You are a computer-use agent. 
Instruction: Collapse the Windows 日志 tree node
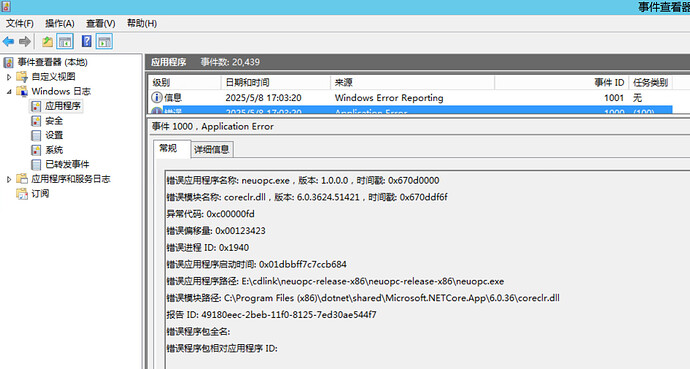(9, 91)
